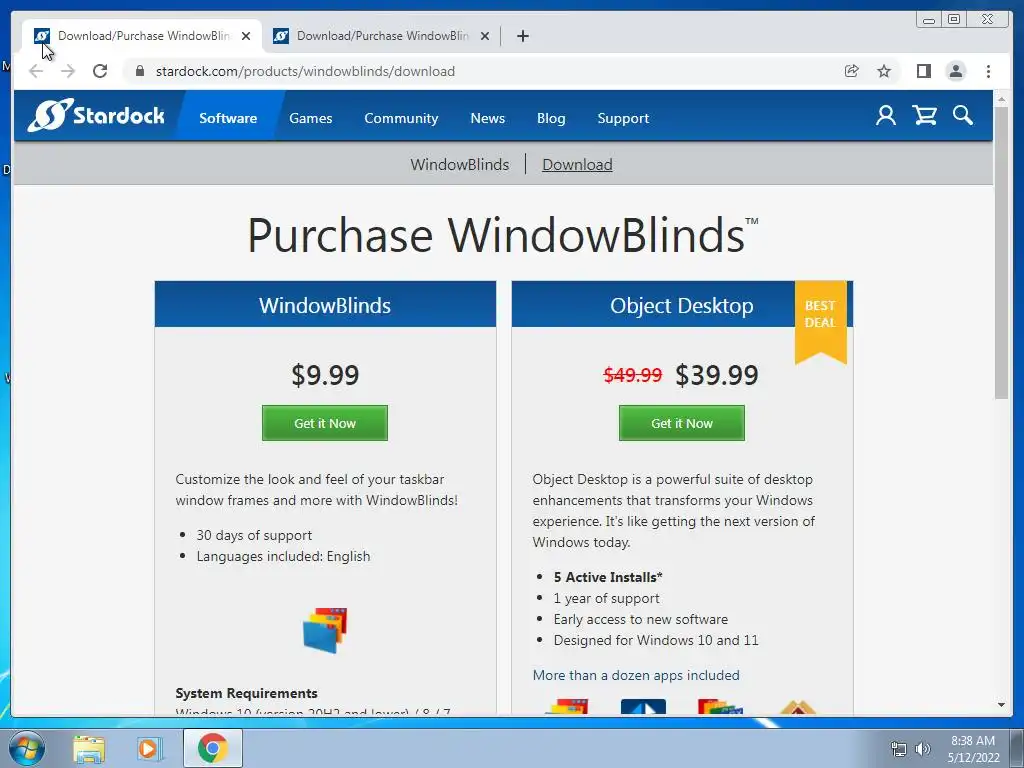Image resolution: width=1024 pixels, height=768 pixels.
Task: Click 'Languages included: English' bullet
Action: 283,556
